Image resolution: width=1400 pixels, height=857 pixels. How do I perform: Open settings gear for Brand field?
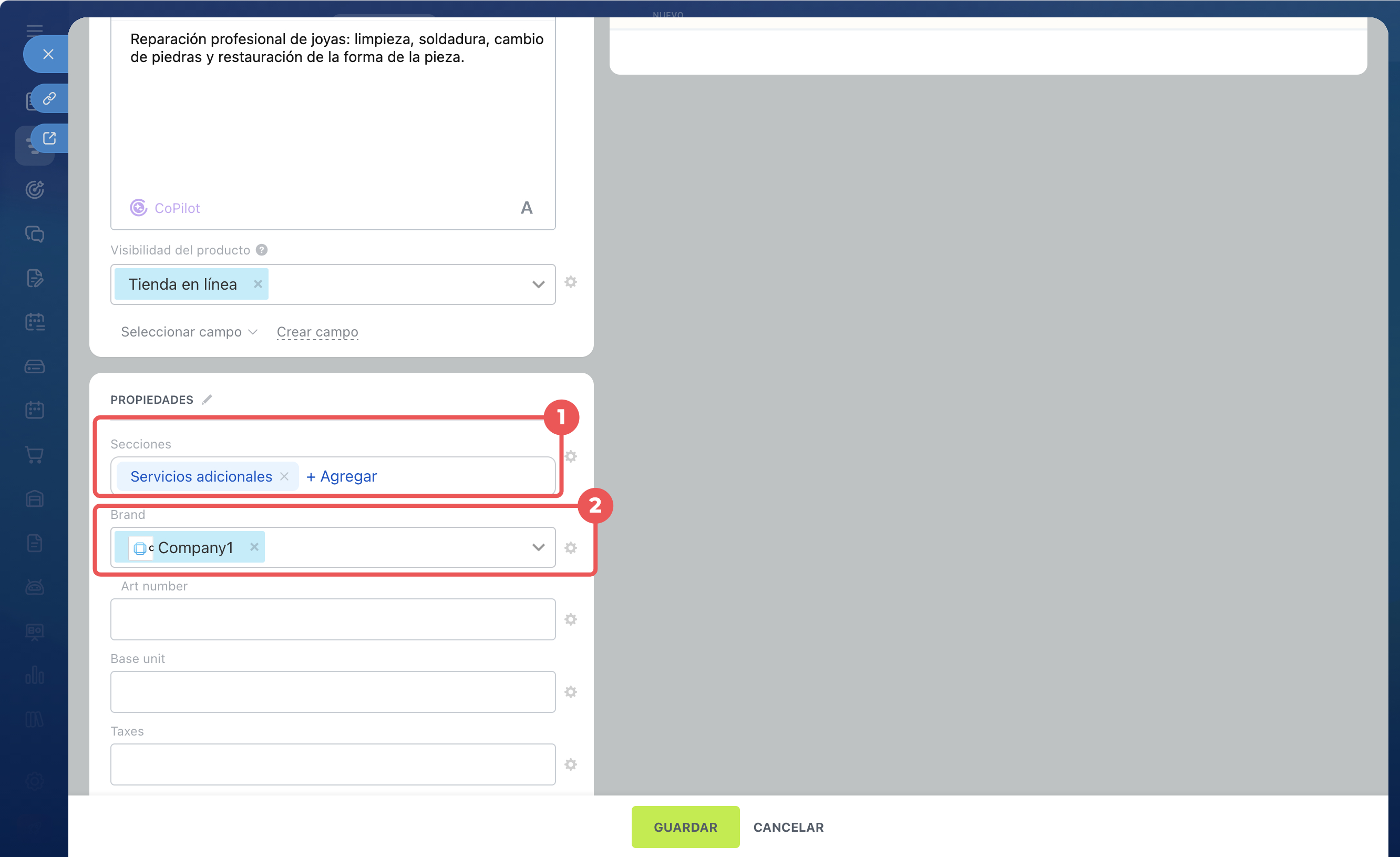click(570, 548)
